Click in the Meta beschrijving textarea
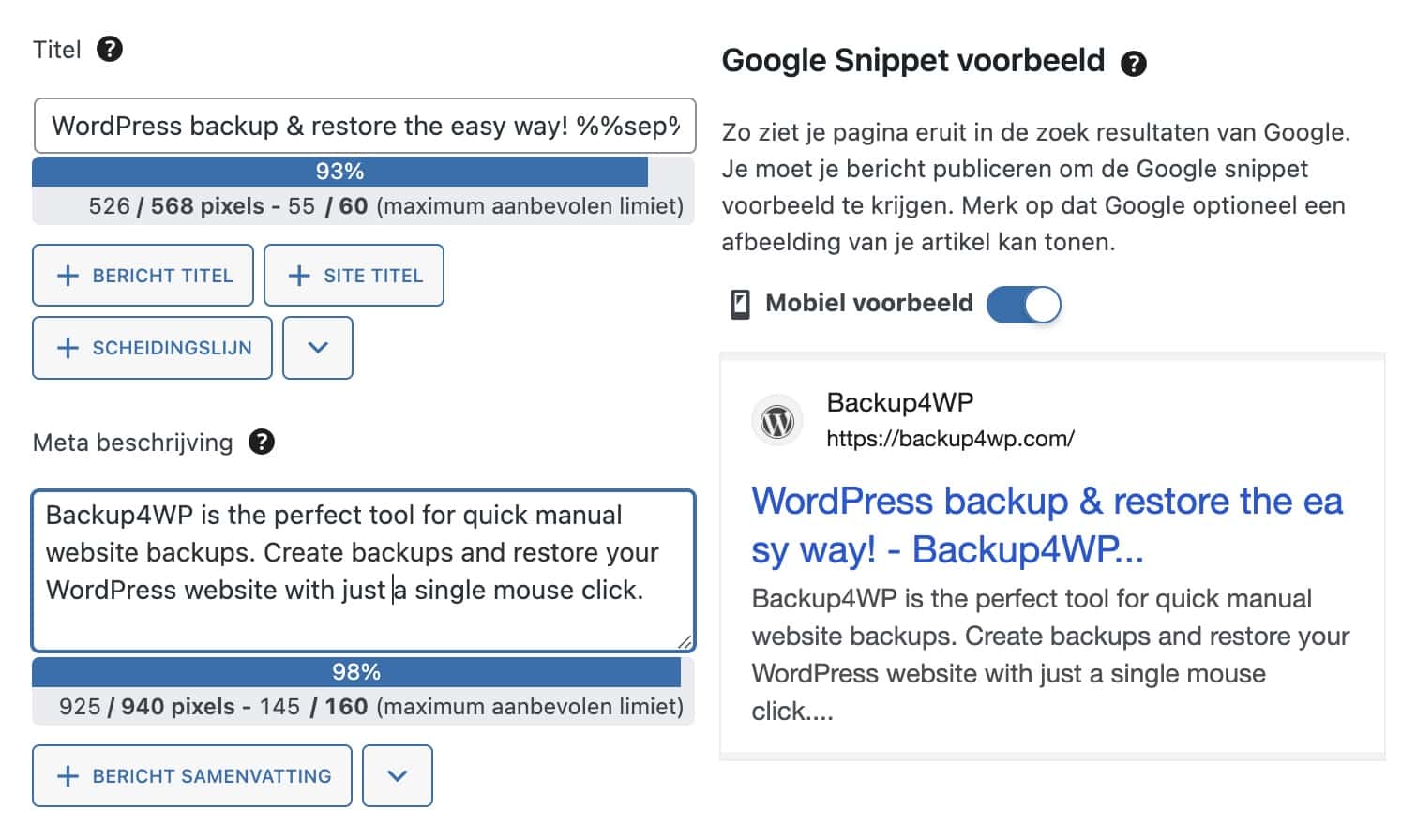 click(x=364, y=570)
